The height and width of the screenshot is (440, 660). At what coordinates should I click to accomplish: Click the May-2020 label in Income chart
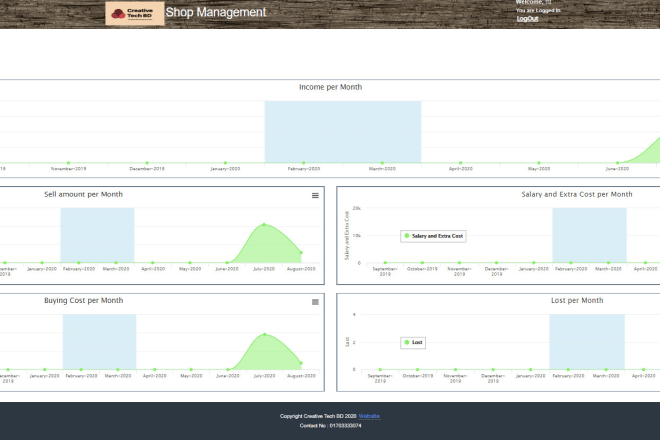pyautogui.click(x=539, y=169)
